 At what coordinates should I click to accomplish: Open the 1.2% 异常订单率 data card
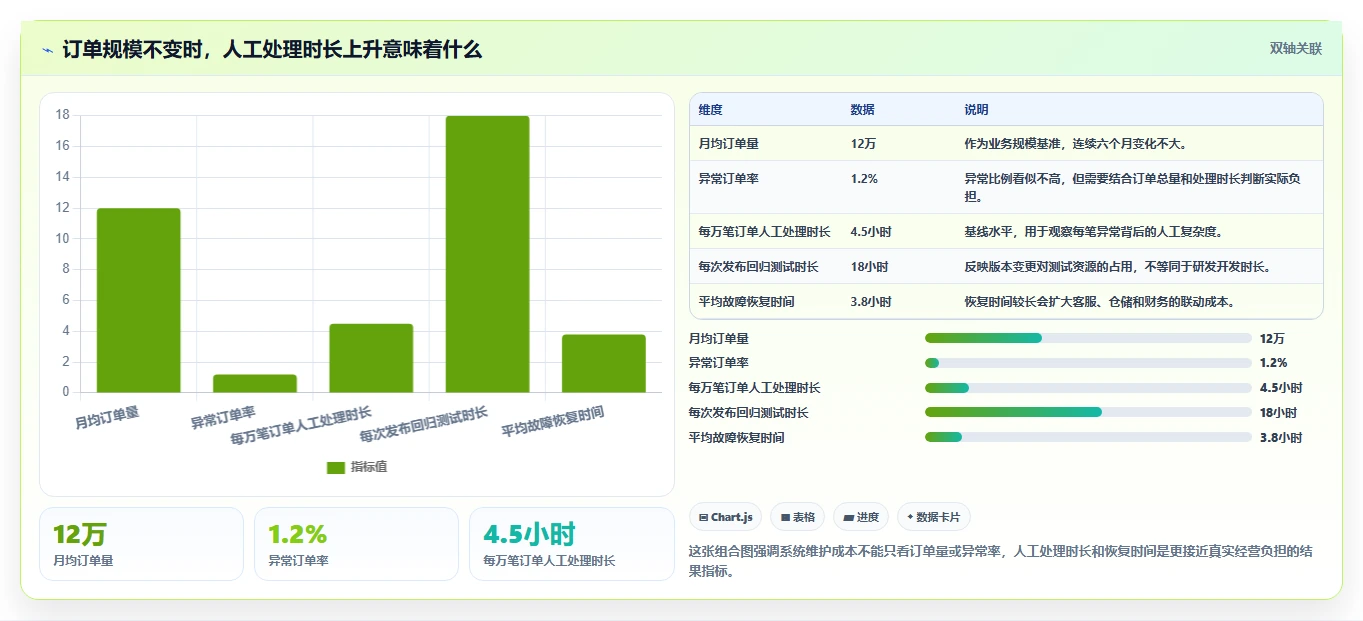coord(356,544)
